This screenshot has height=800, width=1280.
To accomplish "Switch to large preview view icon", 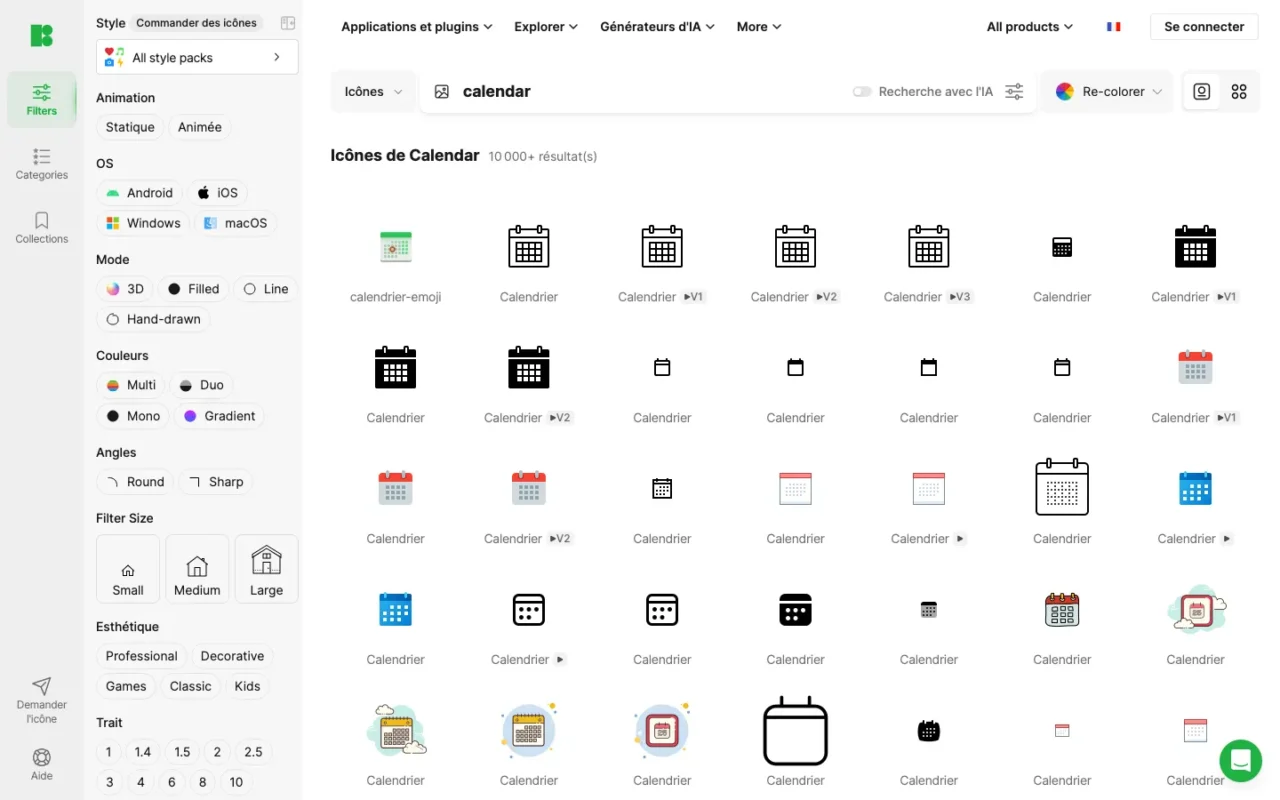I will [1202, 91].
